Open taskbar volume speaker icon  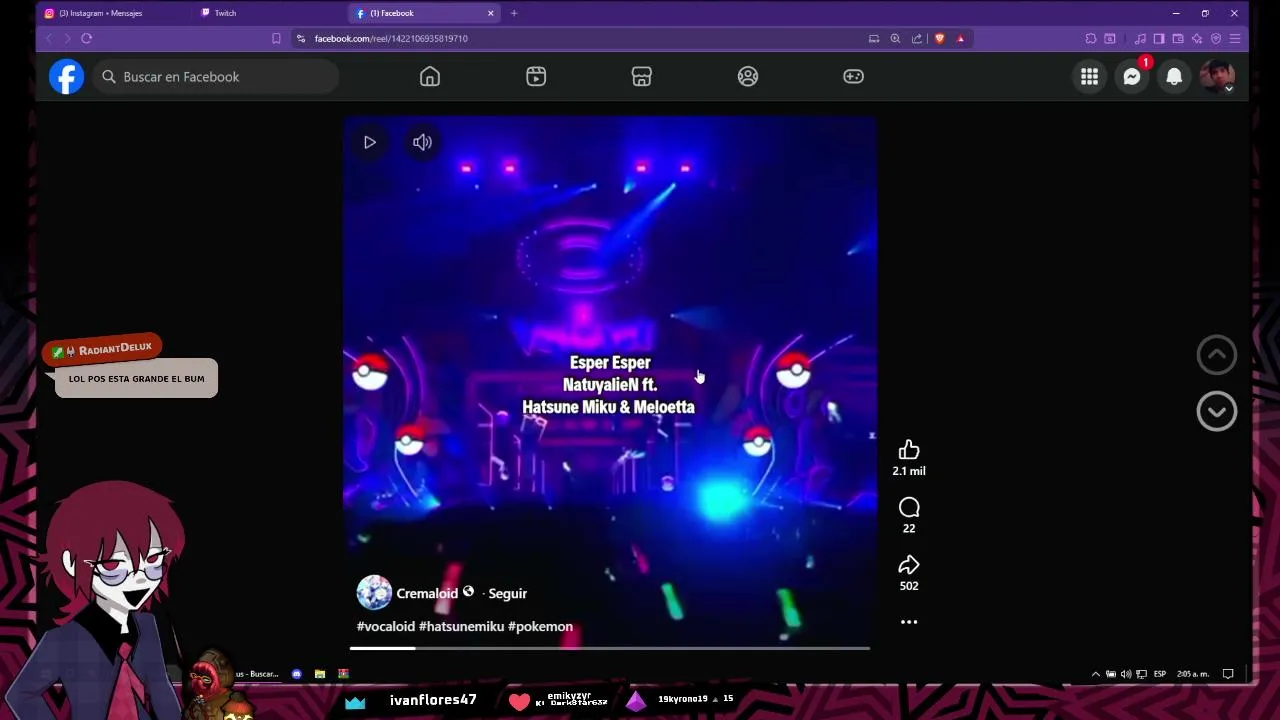pyautogui.click(x=1126, y=674)
